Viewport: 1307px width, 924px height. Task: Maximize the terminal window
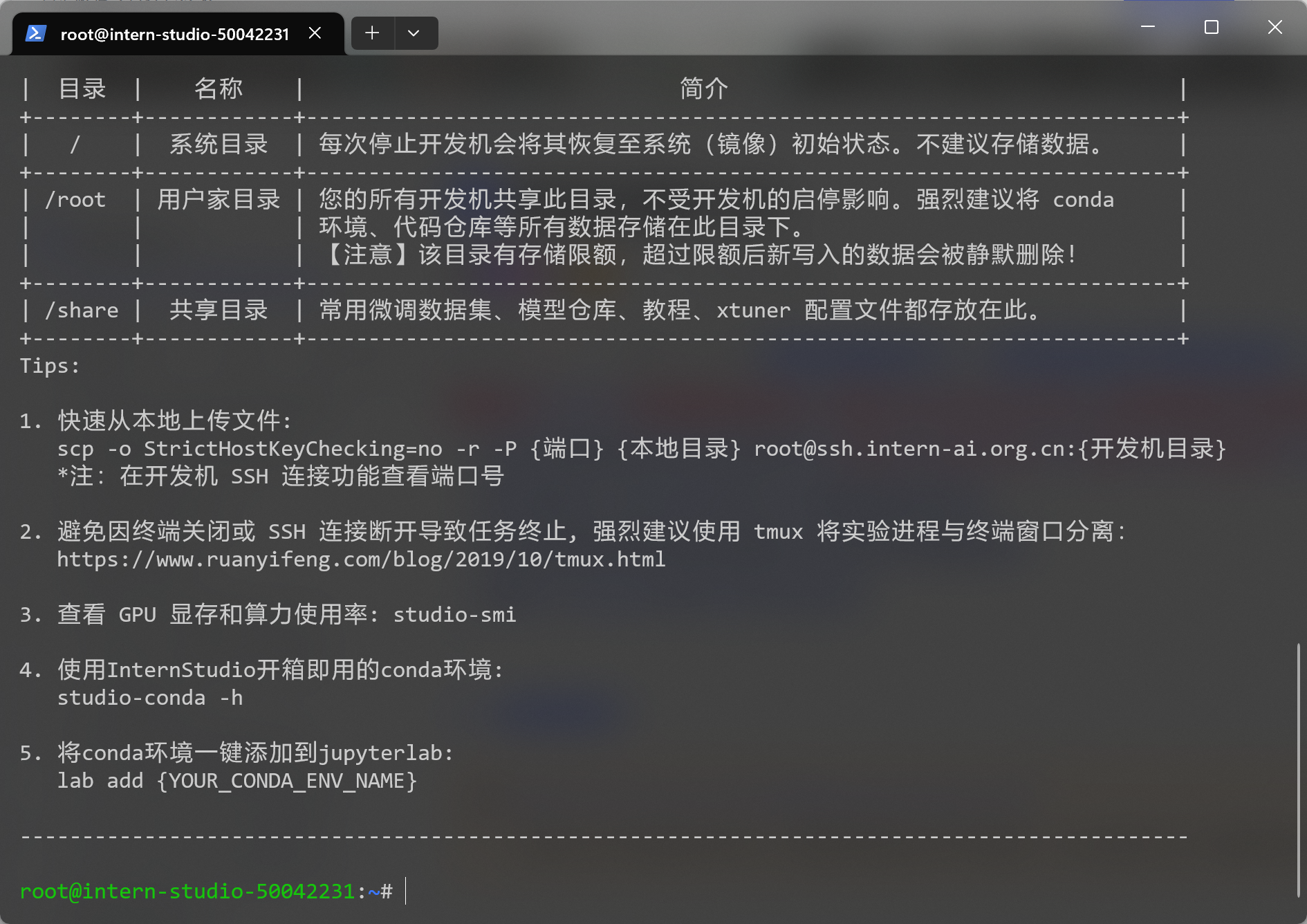click(x=1212, y=27)
